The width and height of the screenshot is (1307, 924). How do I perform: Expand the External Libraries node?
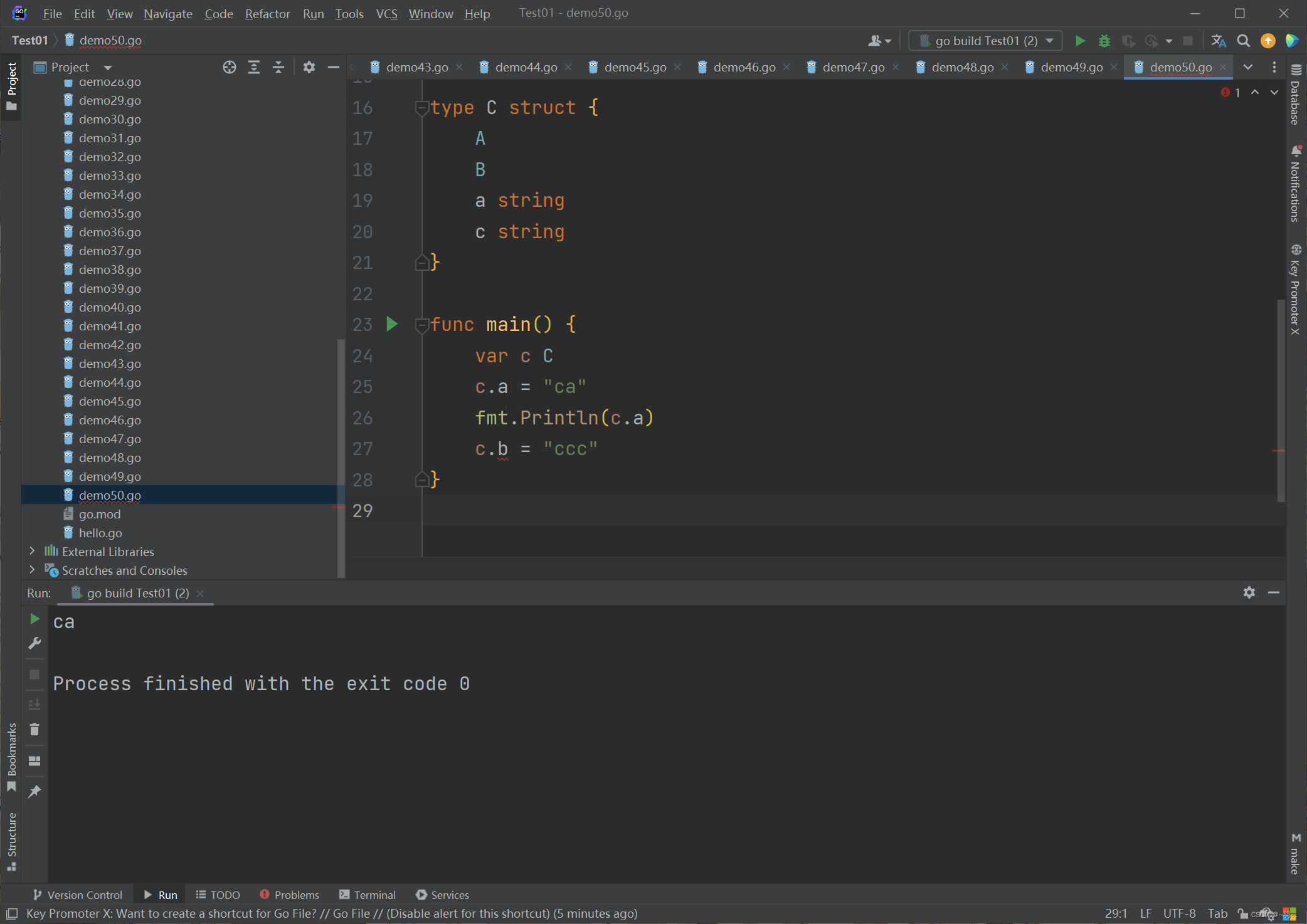tap(32, 551)
